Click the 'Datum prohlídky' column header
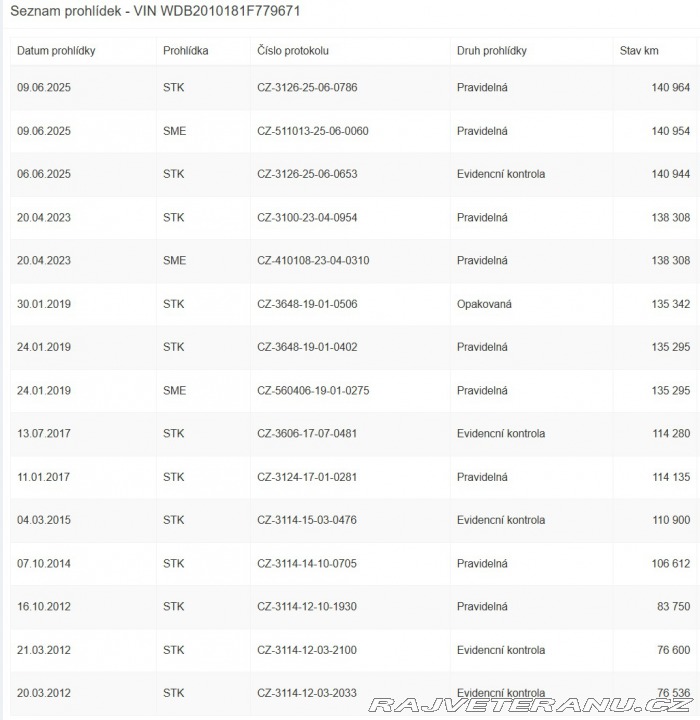The width and height of the screenshot is (700, 720). (x=56, y=51)
